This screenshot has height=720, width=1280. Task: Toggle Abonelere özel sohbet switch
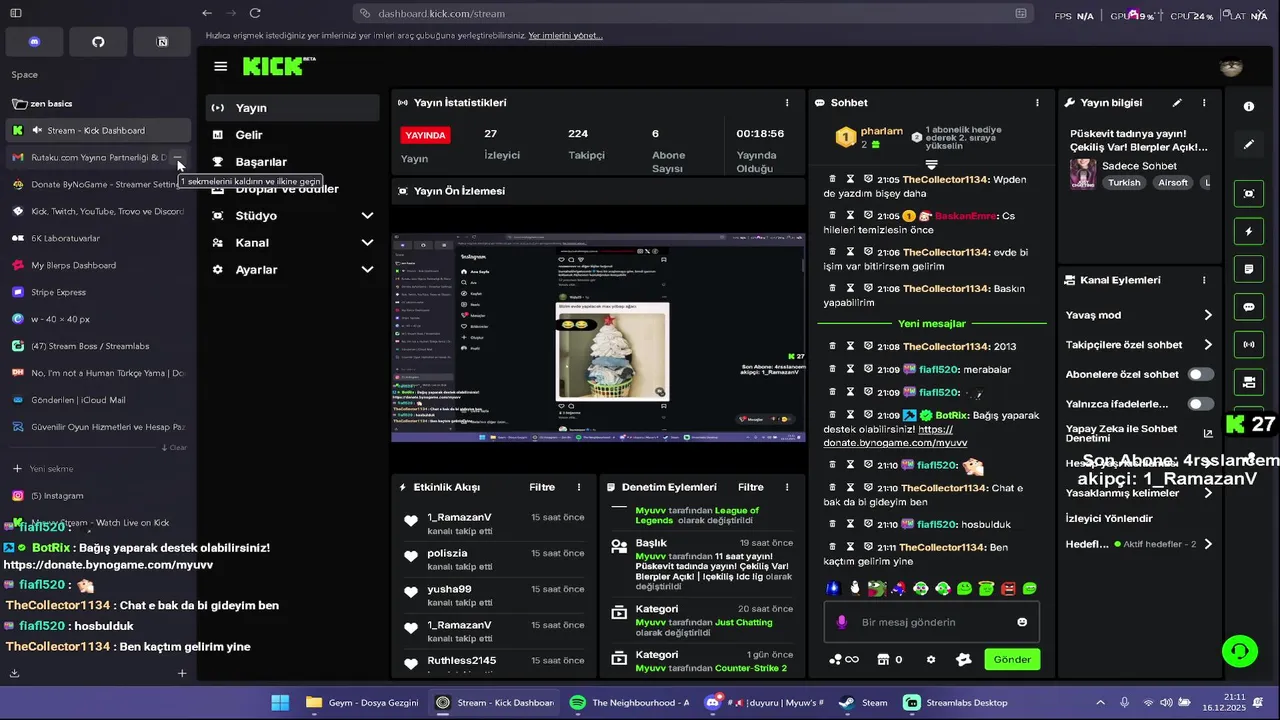pyautogui.click(x=1200, y=374)
